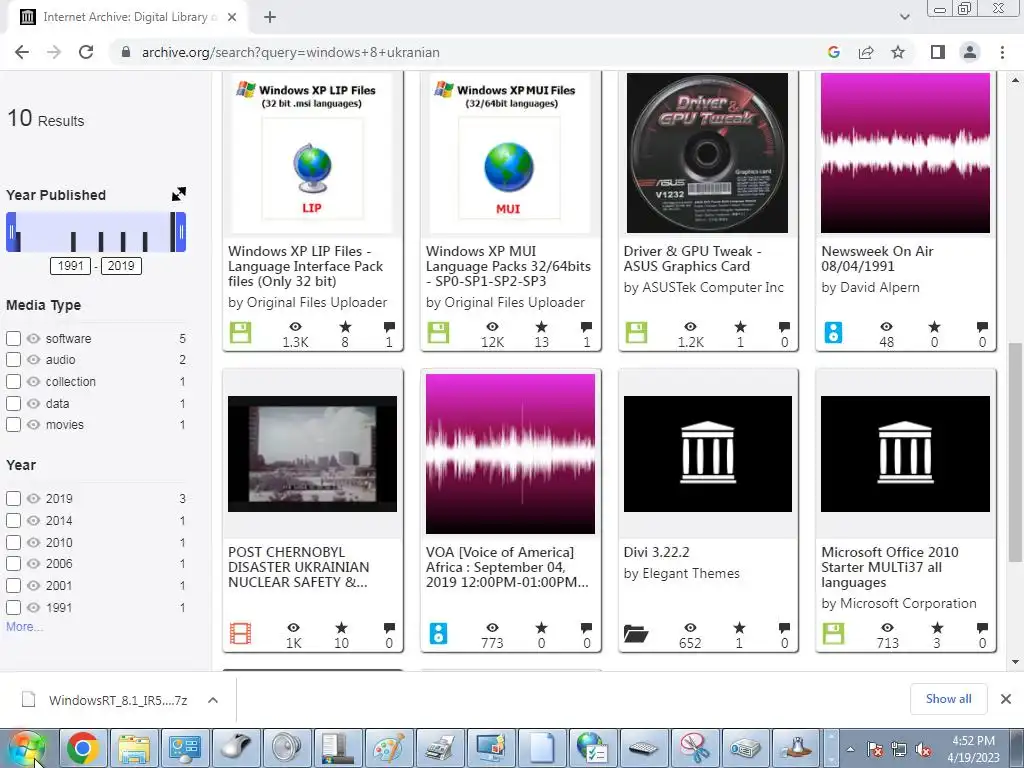Show all downloads
The height and width of the screenshot is (768, 1024).
point(948,699)
